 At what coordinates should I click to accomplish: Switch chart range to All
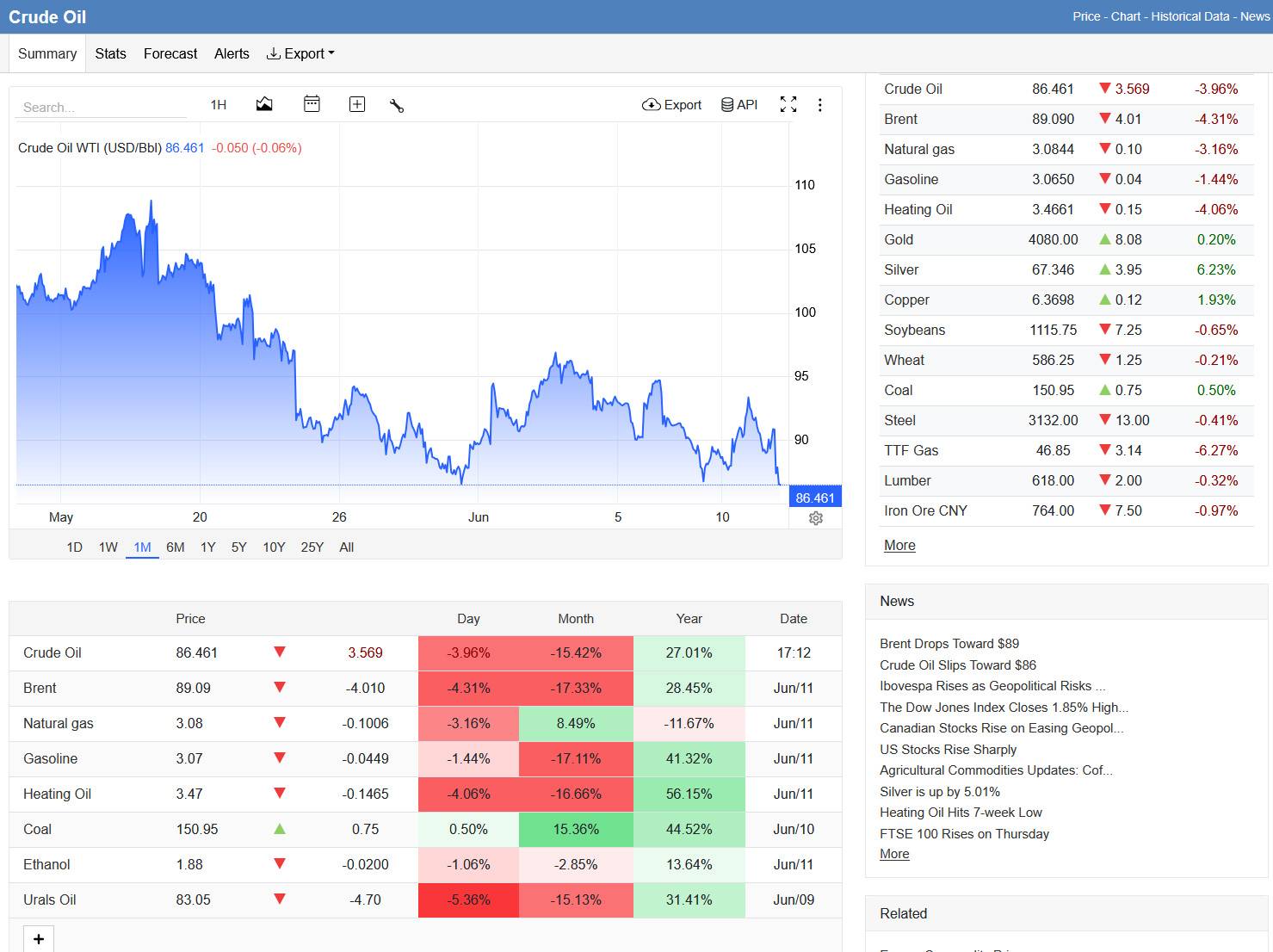tap(347, 547)
